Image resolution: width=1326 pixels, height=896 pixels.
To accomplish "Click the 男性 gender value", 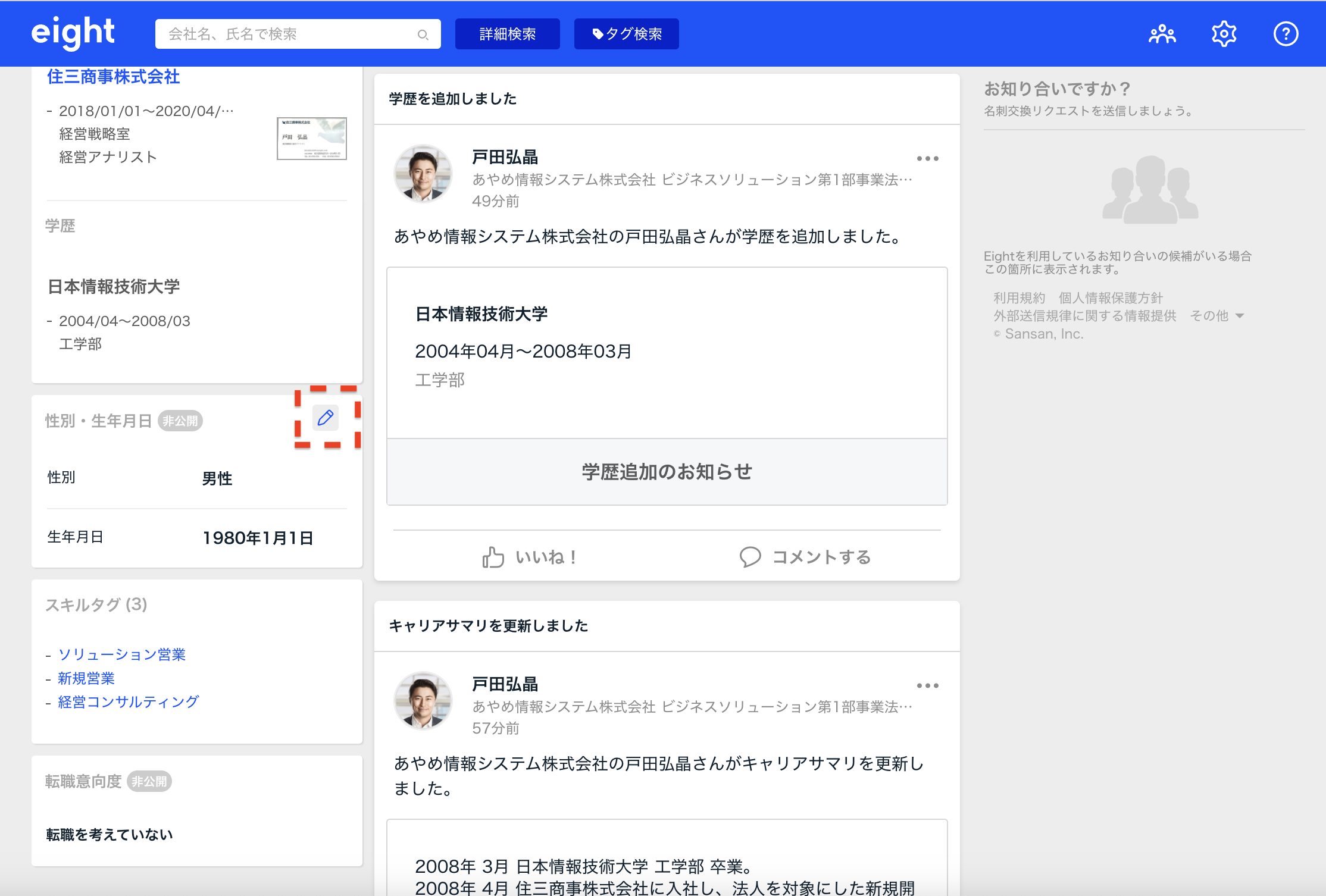I will pos(217,478).
